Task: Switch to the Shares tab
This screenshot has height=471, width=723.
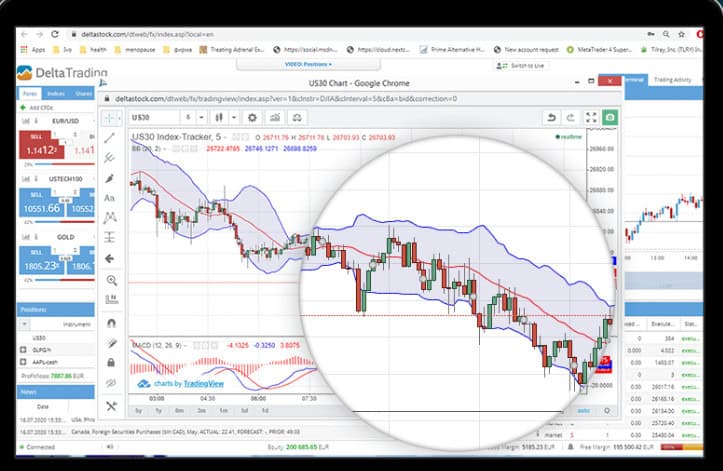Action: tap(83, 93)
